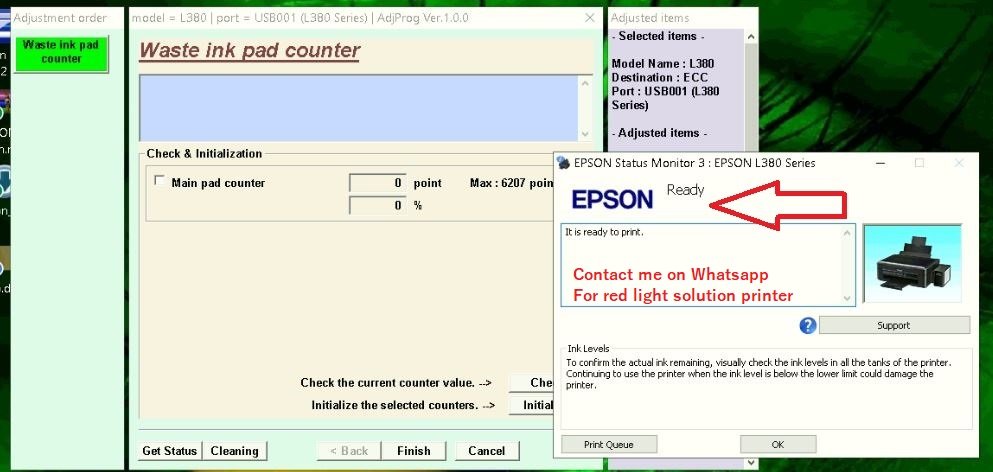The image size is (993, 472).
Task: Click 'Check the current counter value. -->' text
Action: (396, 383)
